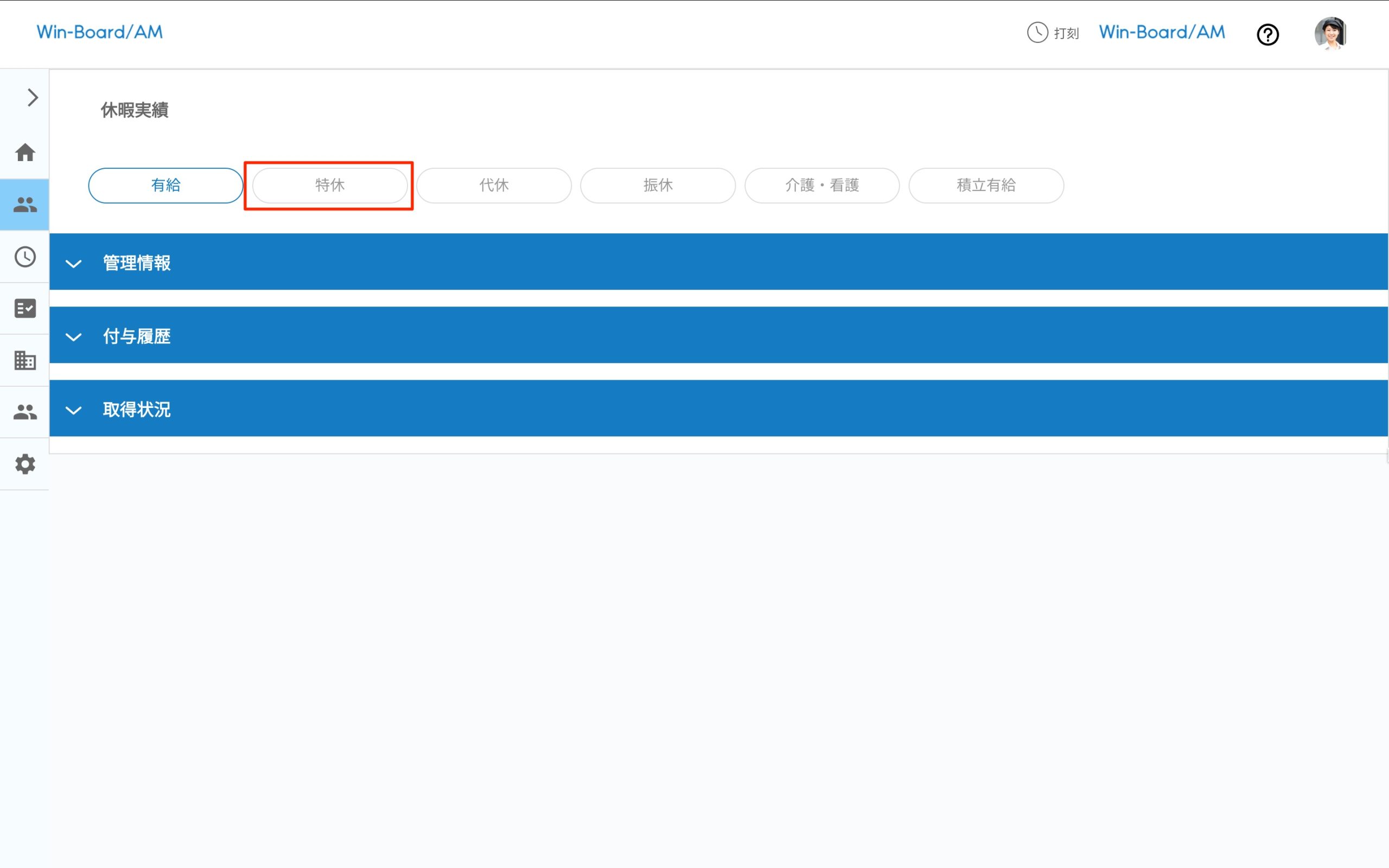
Task: Switch to the 代休 tab
Action: point(494,186)
